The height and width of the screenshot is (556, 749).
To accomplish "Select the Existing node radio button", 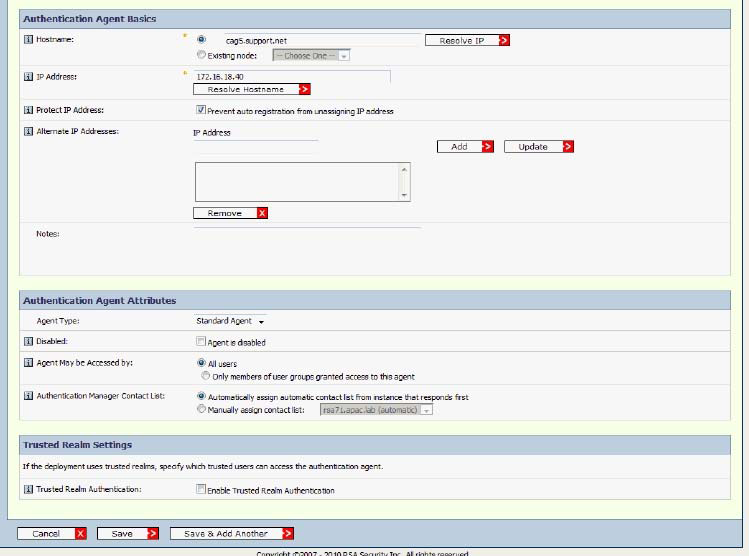I will (201, 56).
